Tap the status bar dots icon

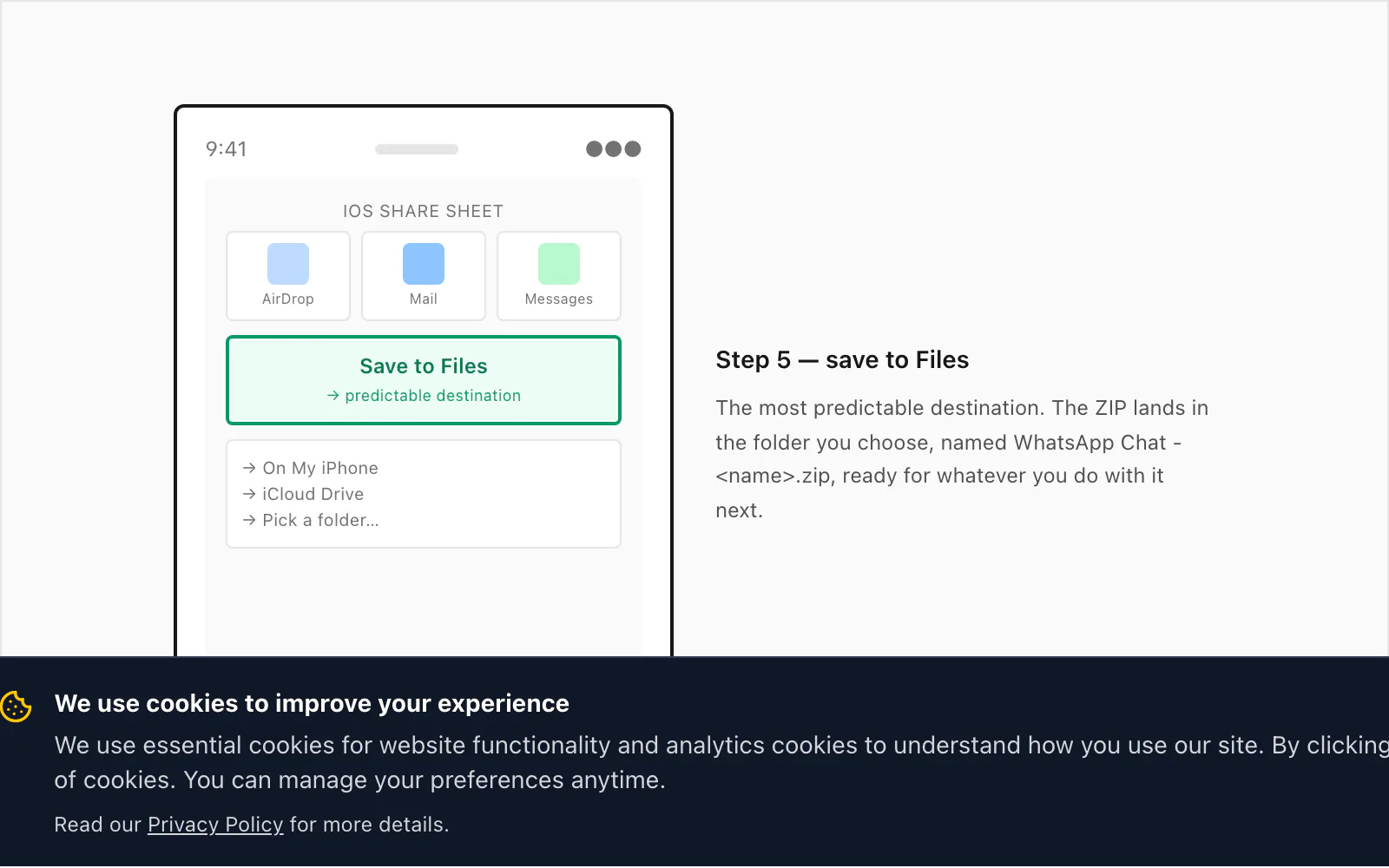(x=614, y=149)
